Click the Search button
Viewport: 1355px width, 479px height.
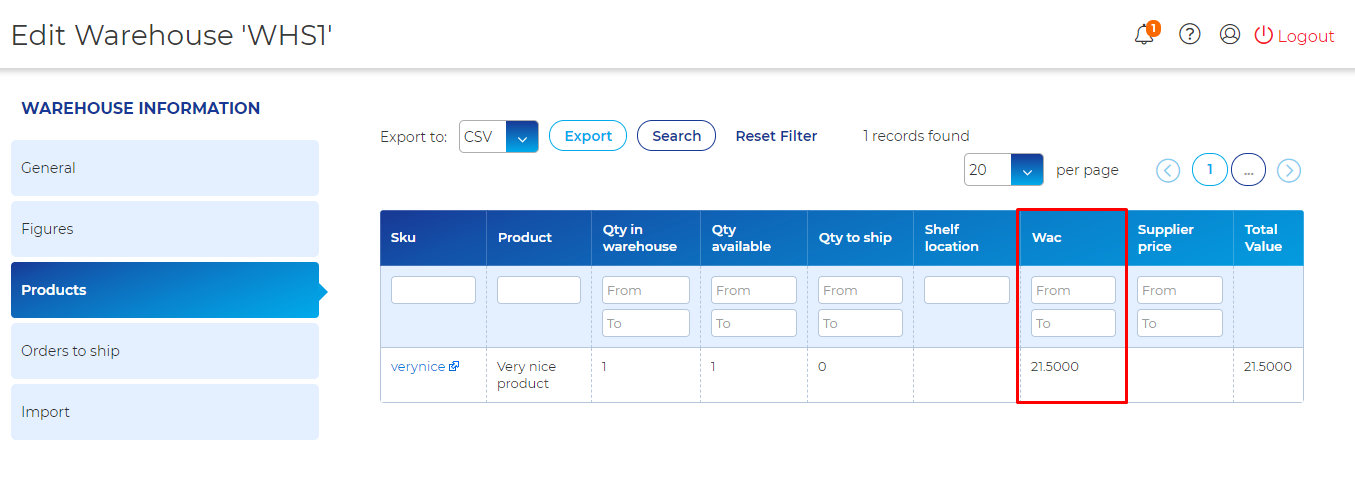click(676, 136)
